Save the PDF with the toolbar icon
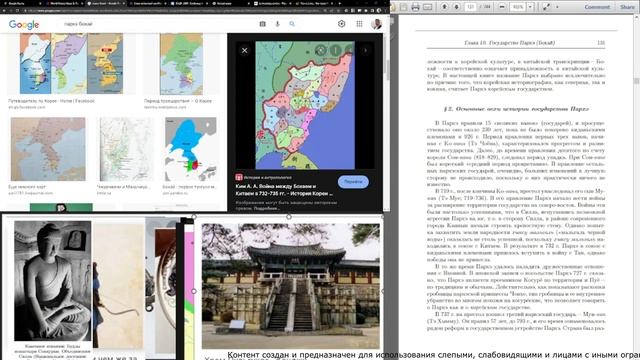Viewport: 640px width, 360px height. 403,7
